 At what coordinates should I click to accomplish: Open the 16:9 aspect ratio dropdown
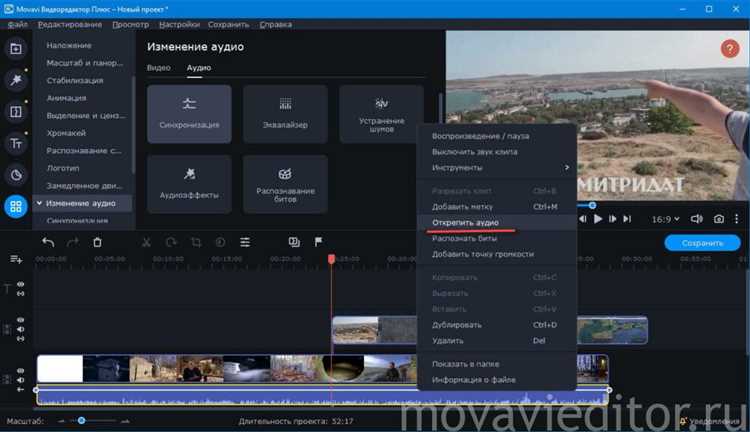point(663,218)
